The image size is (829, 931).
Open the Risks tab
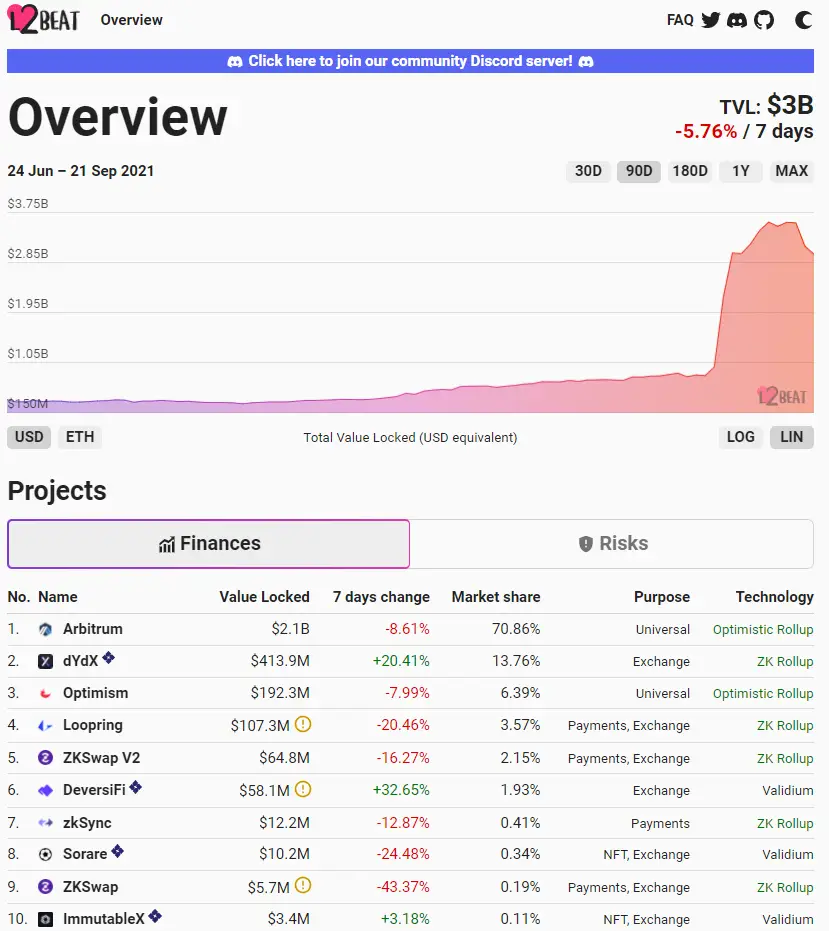click(x=612, y=544)
